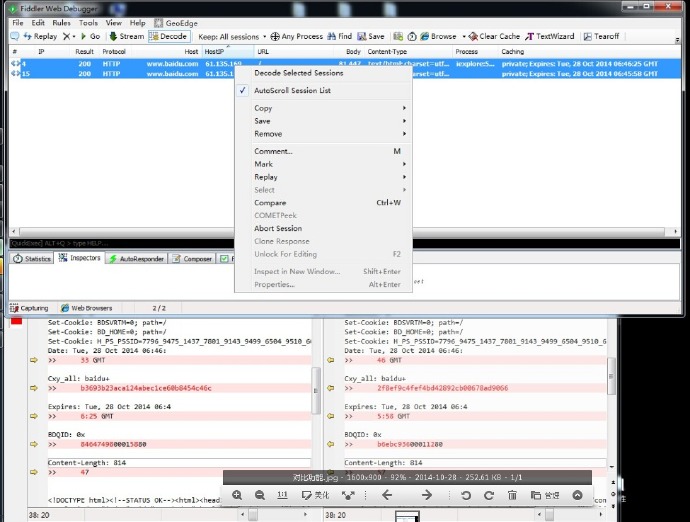Sort by the Content-Type column header

(x=408, y=51)
